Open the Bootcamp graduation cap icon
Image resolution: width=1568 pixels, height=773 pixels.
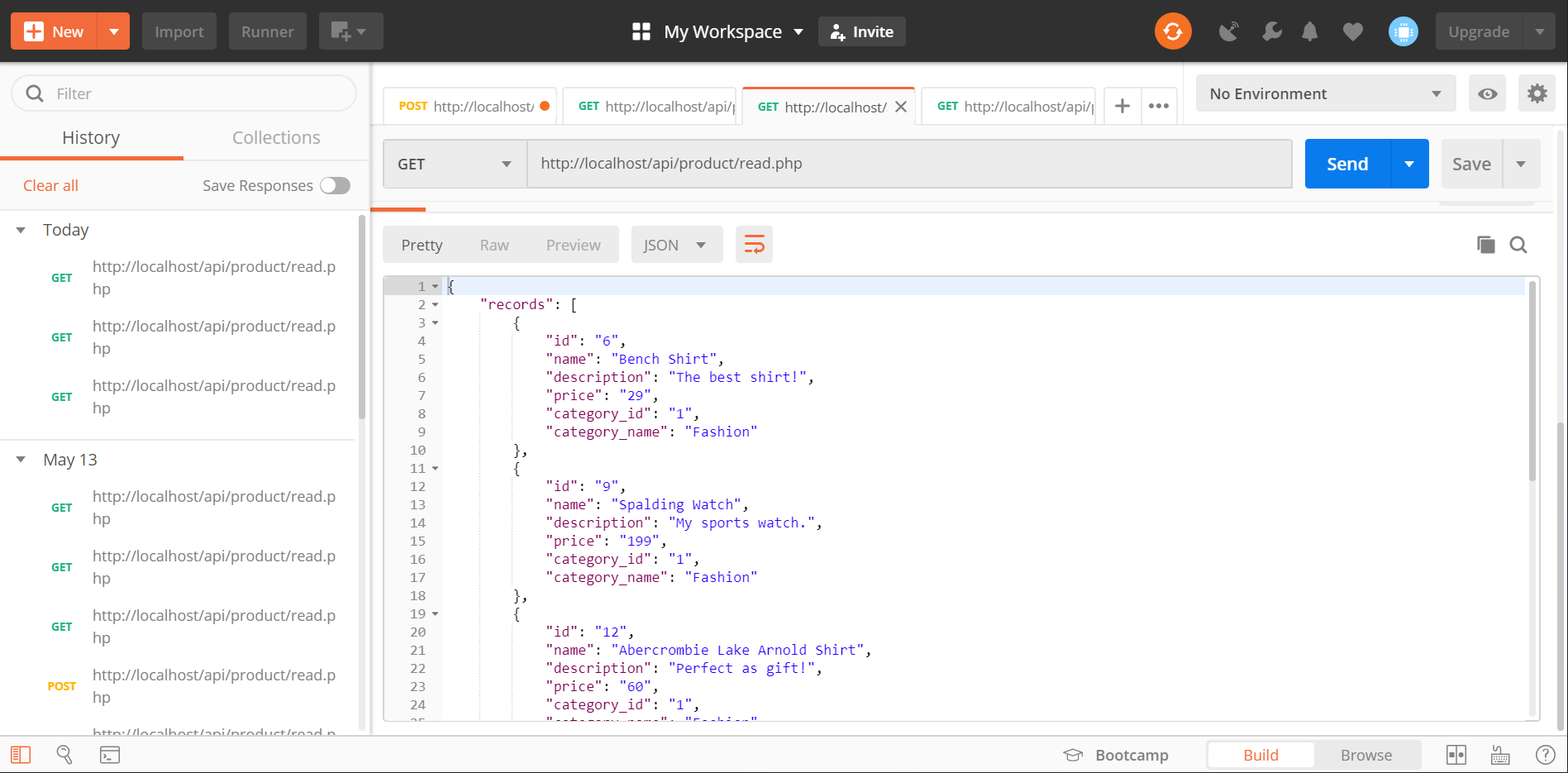tap(1073, 755)
